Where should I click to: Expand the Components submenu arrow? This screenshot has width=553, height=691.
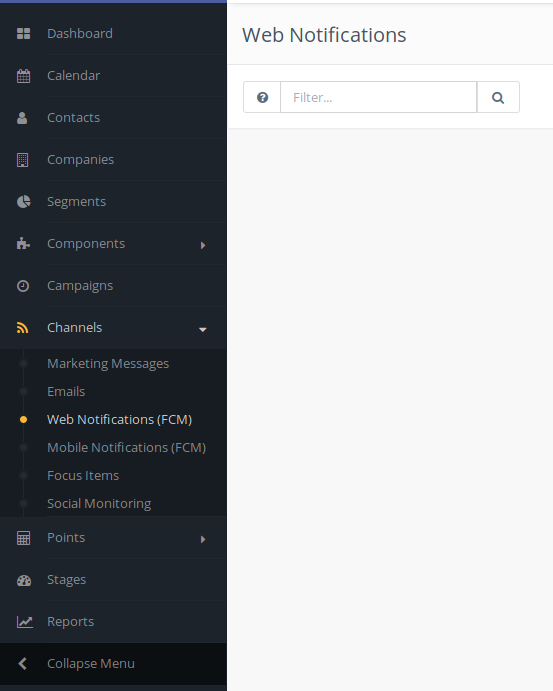pyautogui.click(x=203, y=245)
